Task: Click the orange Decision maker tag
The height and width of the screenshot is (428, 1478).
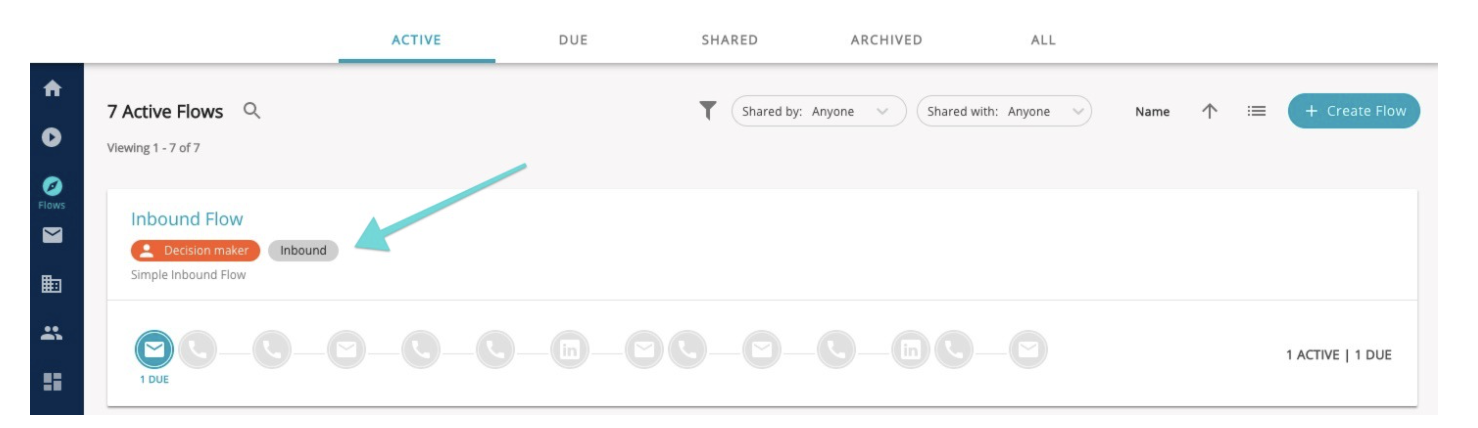Action: click(195, 251)
